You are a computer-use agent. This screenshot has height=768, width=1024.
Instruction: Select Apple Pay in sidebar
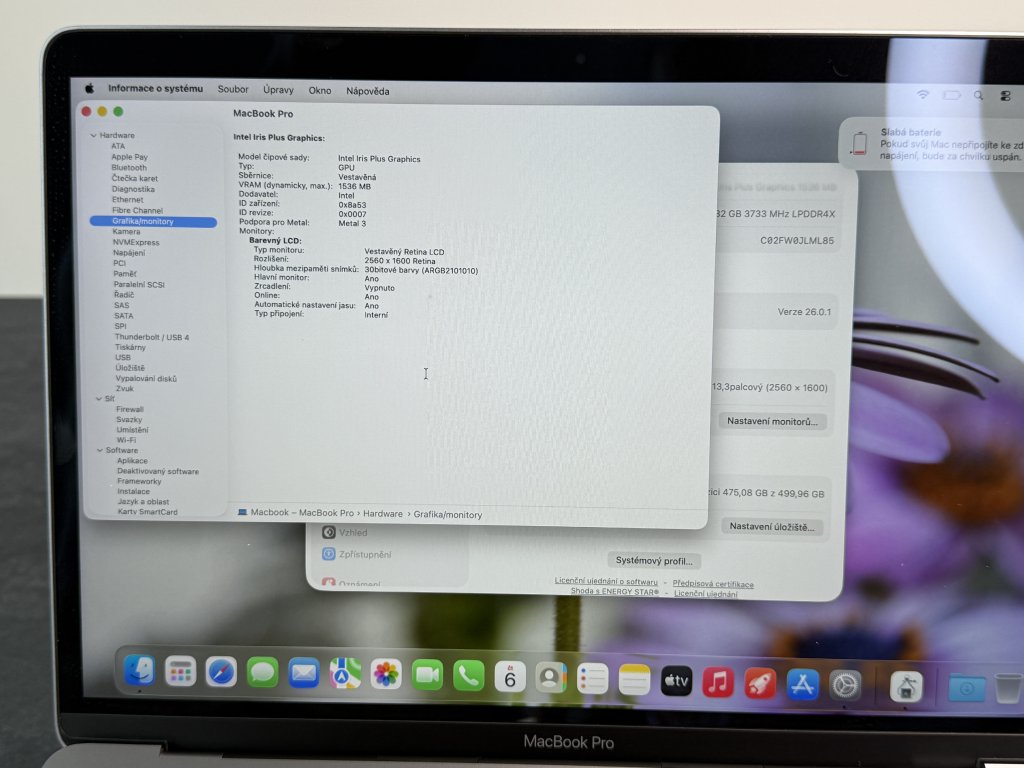(129, 157)
